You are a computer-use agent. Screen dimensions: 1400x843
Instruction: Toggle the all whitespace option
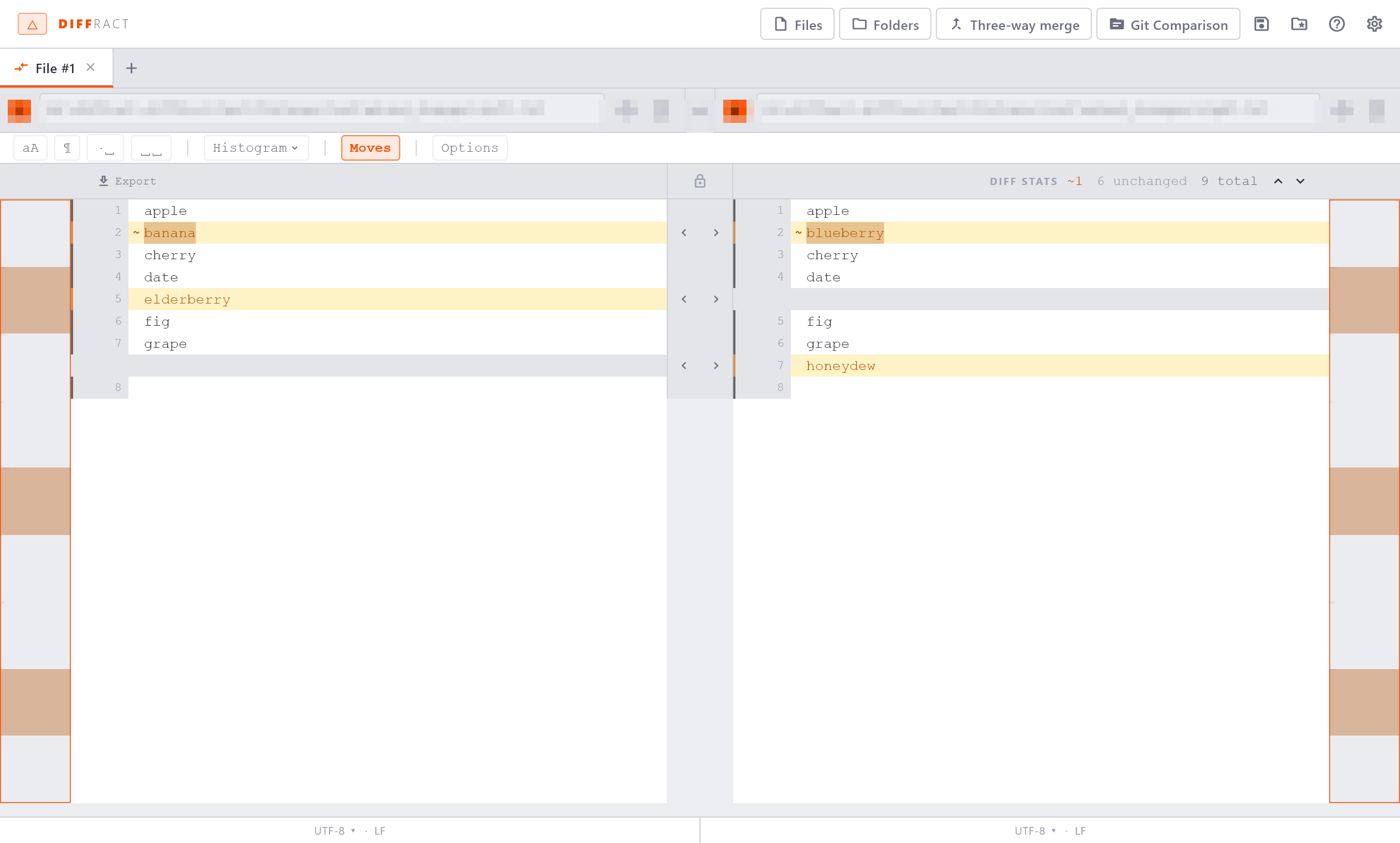tap(151, 148)
